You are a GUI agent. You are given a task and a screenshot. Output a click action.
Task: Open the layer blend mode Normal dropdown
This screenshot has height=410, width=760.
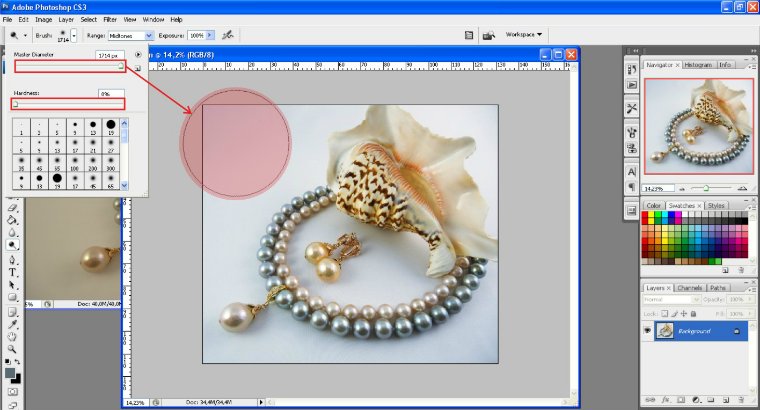tap(672, 300)
